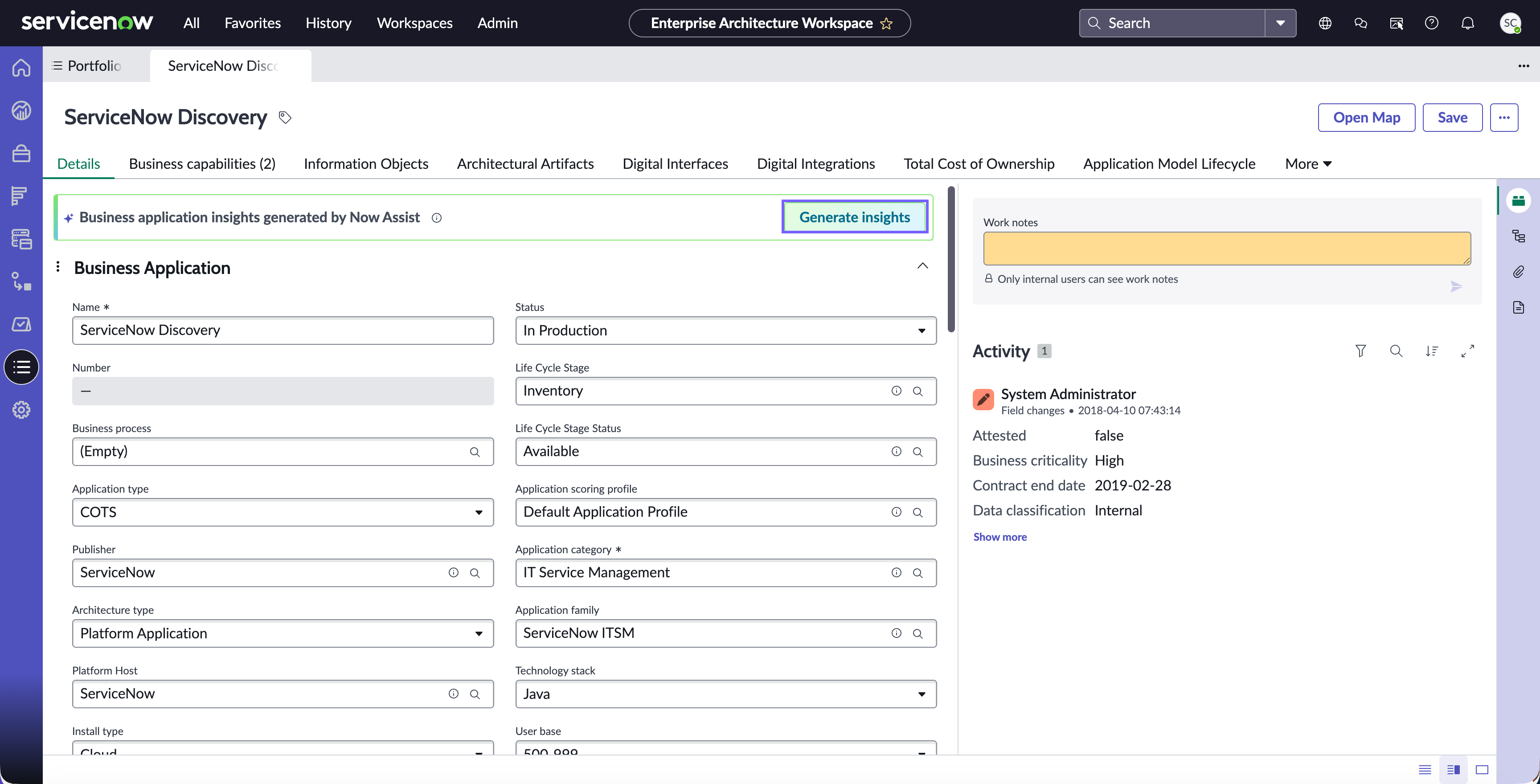The height and width of the screenshot is (784, 1540).
Task: Click the global Search box
Action: point(1172,23)
